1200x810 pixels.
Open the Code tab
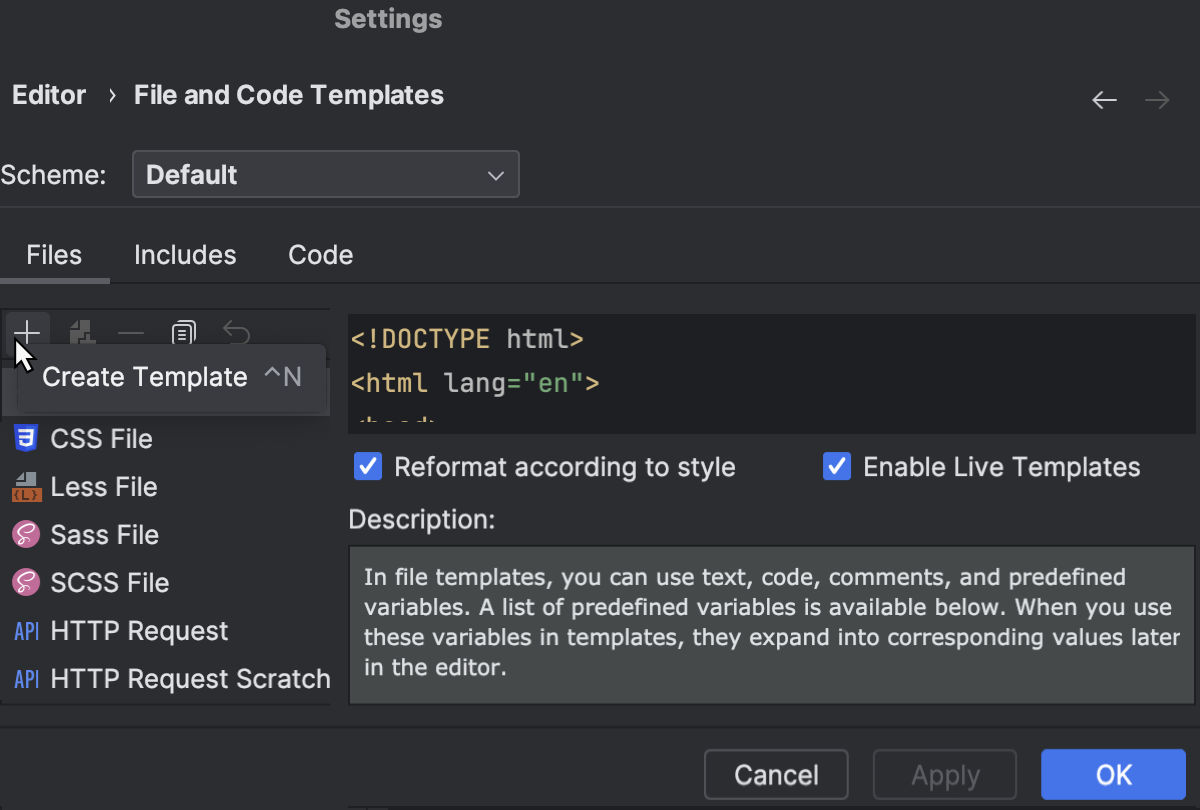[320, 255]
